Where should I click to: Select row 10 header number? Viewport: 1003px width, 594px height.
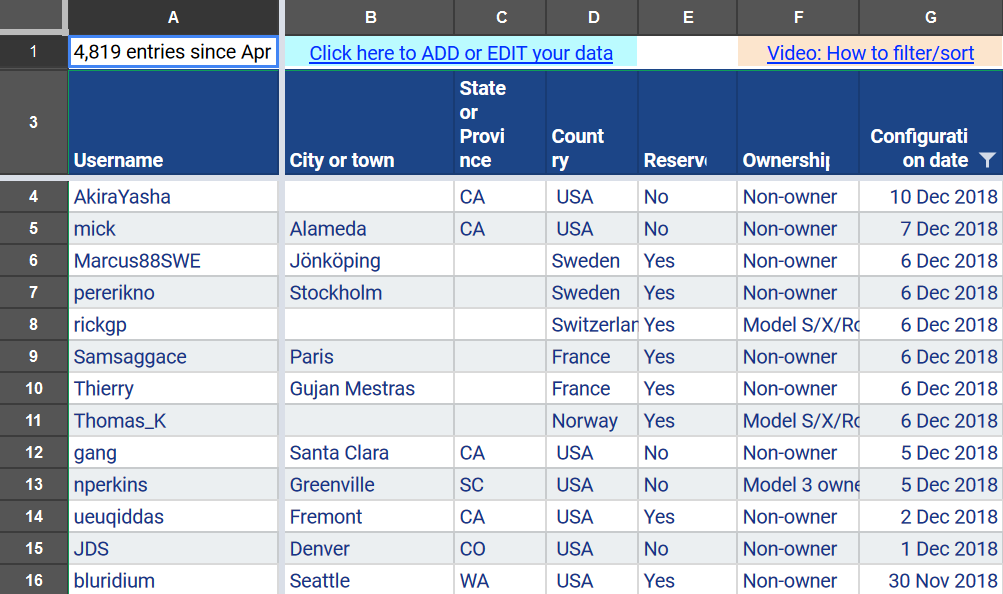[x=33, y=389]
